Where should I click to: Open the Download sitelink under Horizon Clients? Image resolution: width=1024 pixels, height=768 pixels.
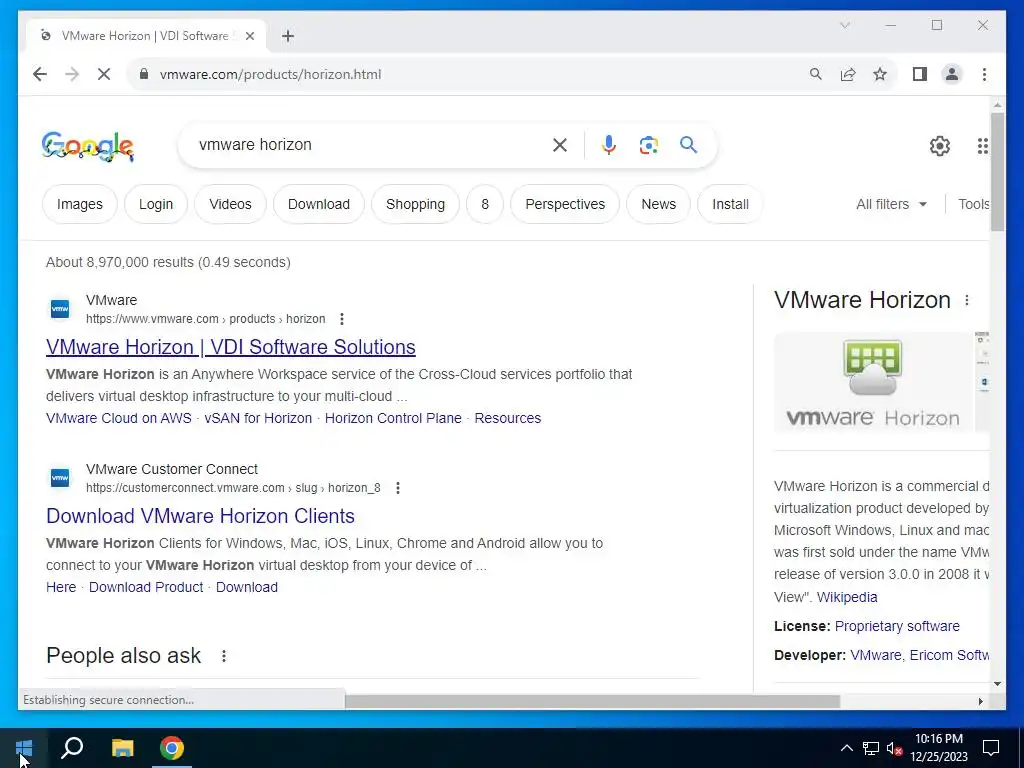247,587
